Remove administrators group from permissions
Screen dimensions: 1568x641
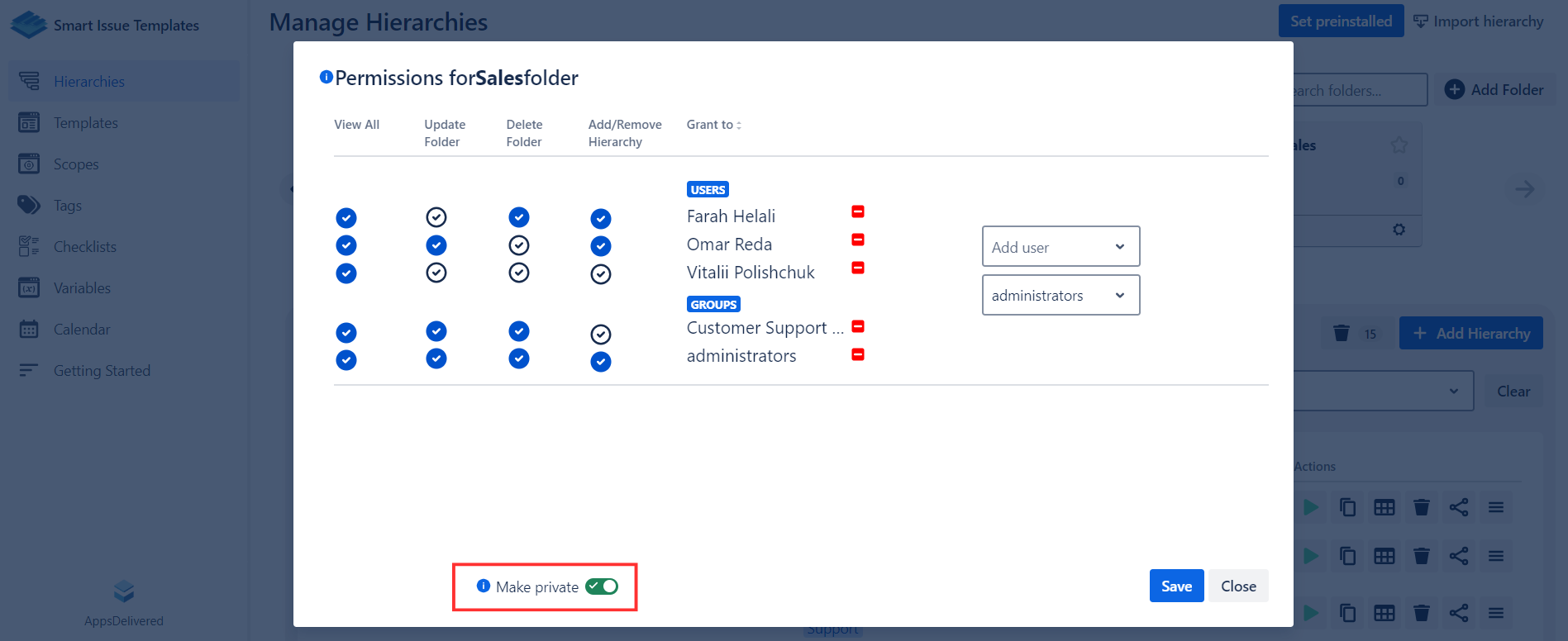coord(858,355)
